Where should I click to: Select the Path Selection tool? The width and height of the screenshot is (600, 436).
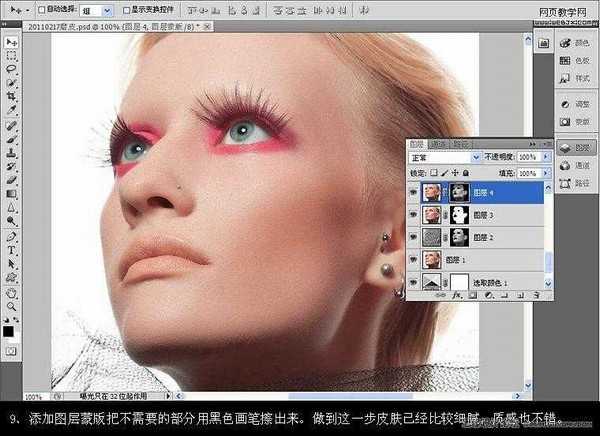pyautogui.click(x=11, y=264)
